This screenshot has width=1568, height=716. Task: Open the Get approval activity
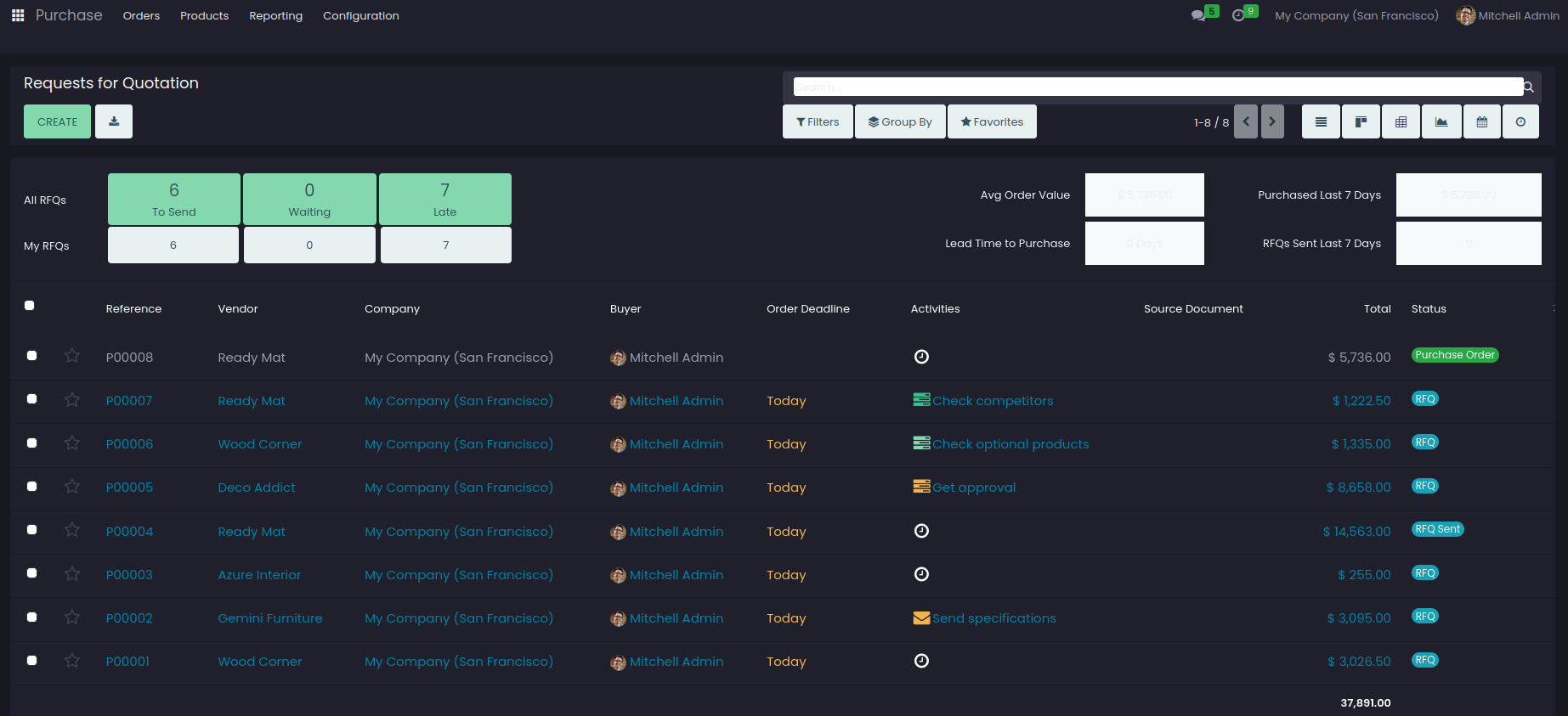pos(974,488)
